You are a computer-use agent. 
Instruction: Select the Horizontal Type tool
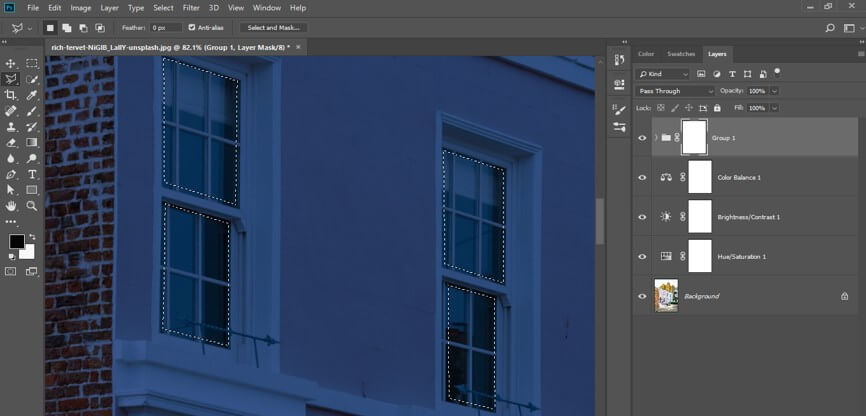tap(32, 174)
